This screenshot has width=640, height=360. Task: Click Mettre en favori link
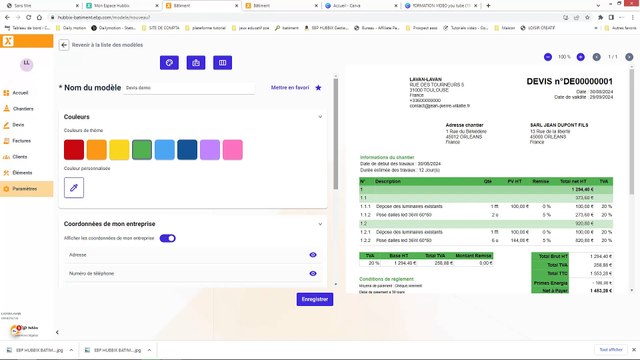(x=290, y=88)
